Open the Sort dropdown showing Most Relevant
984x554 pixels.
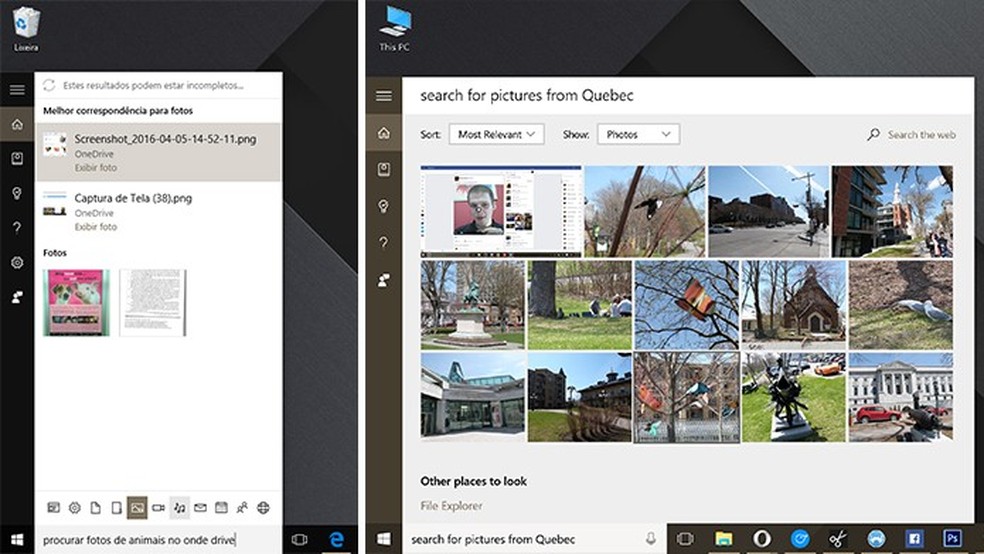496,134
